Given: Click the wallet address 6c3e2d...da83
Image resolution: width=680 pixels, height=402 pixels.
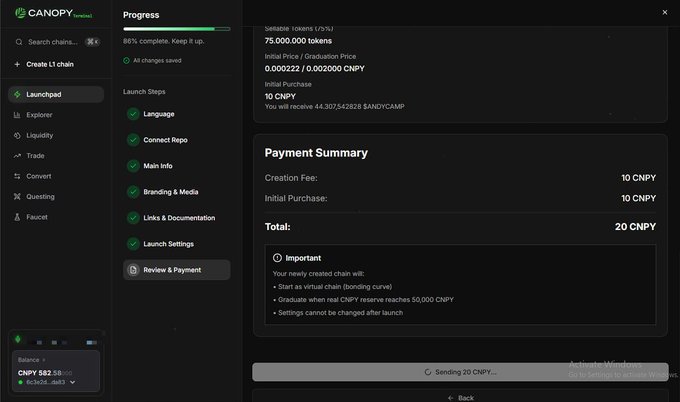Looking at the screenshot, I should (46, 382).
